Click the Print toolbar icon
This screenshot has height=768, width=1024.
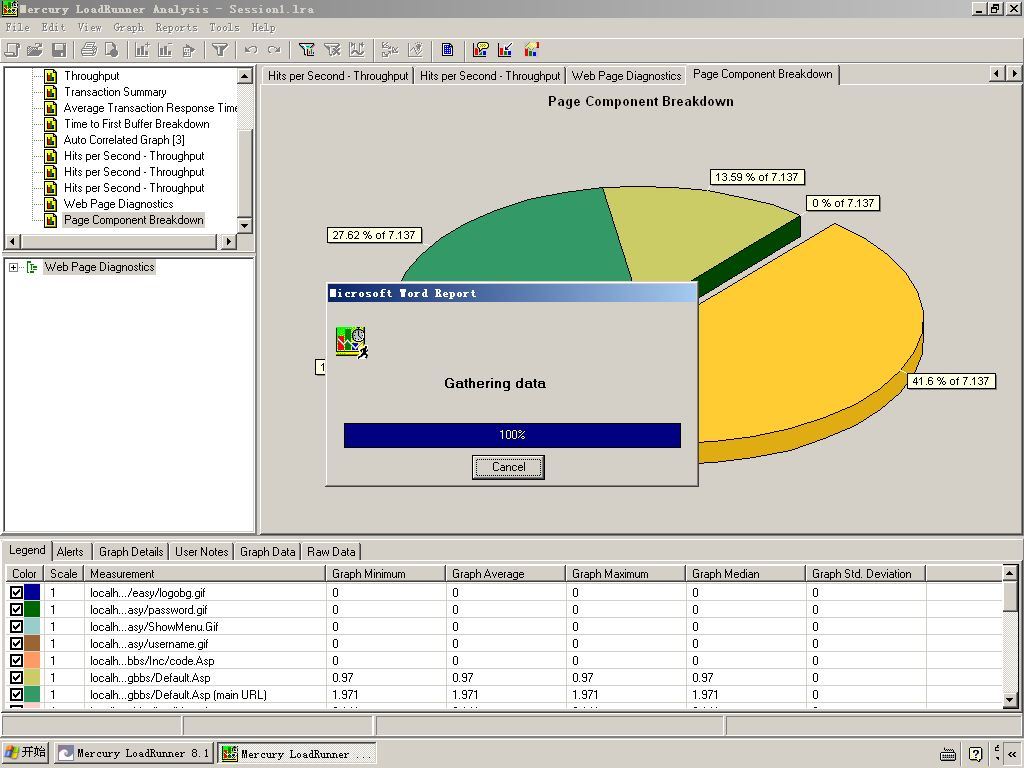(x=89, y=50)
